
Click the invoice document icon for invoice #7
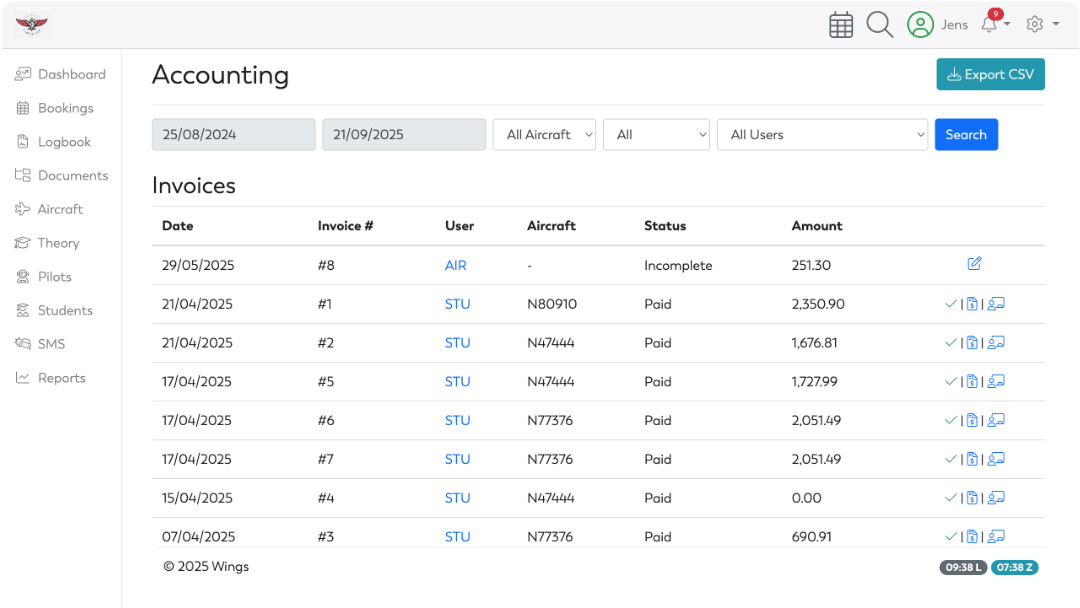tap(972, 459)
